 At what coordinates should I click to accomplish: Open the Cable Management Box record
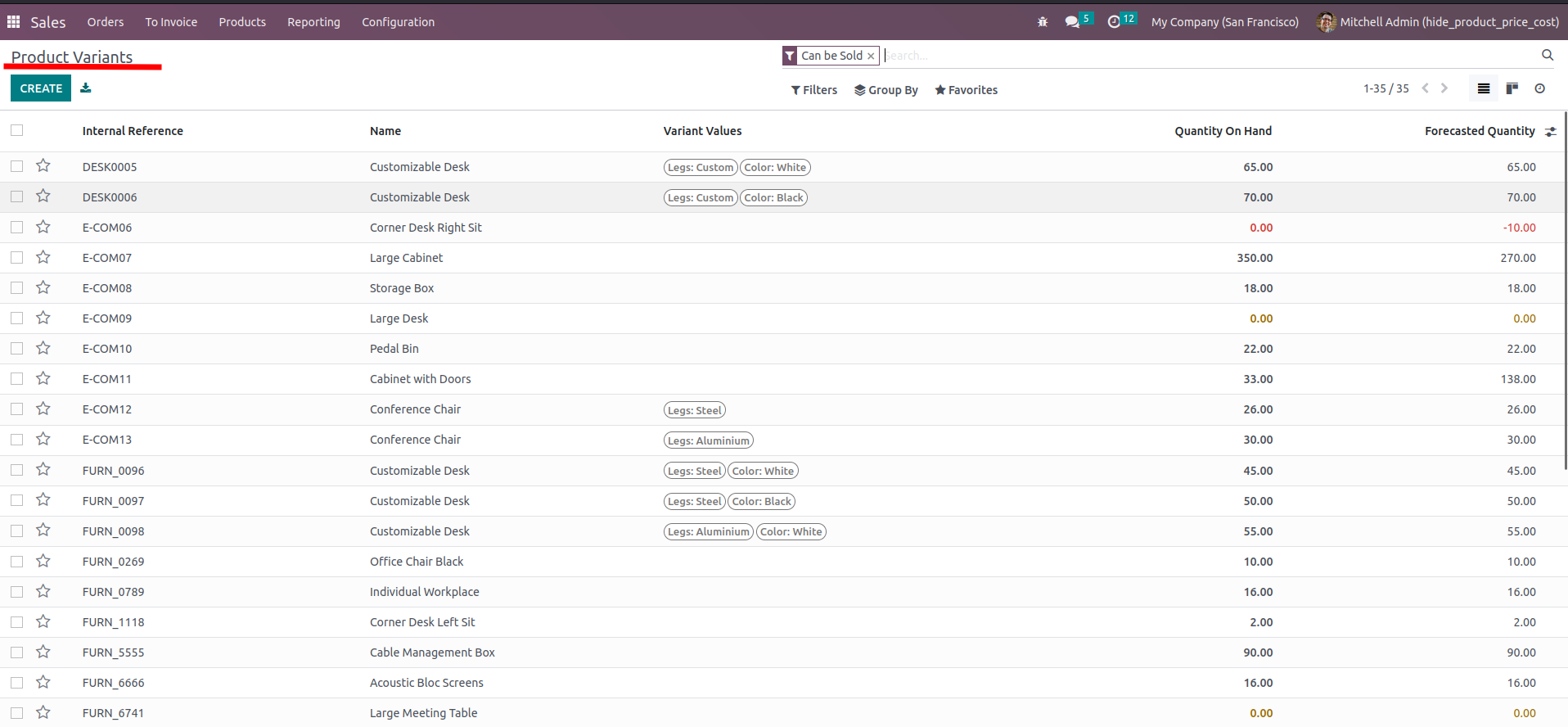[432, 652]
